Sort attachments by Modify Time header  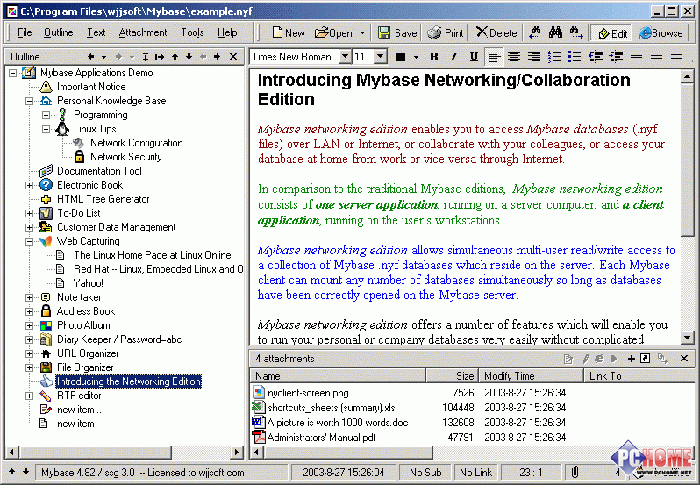pyautogui.click(x=531, y=376)
